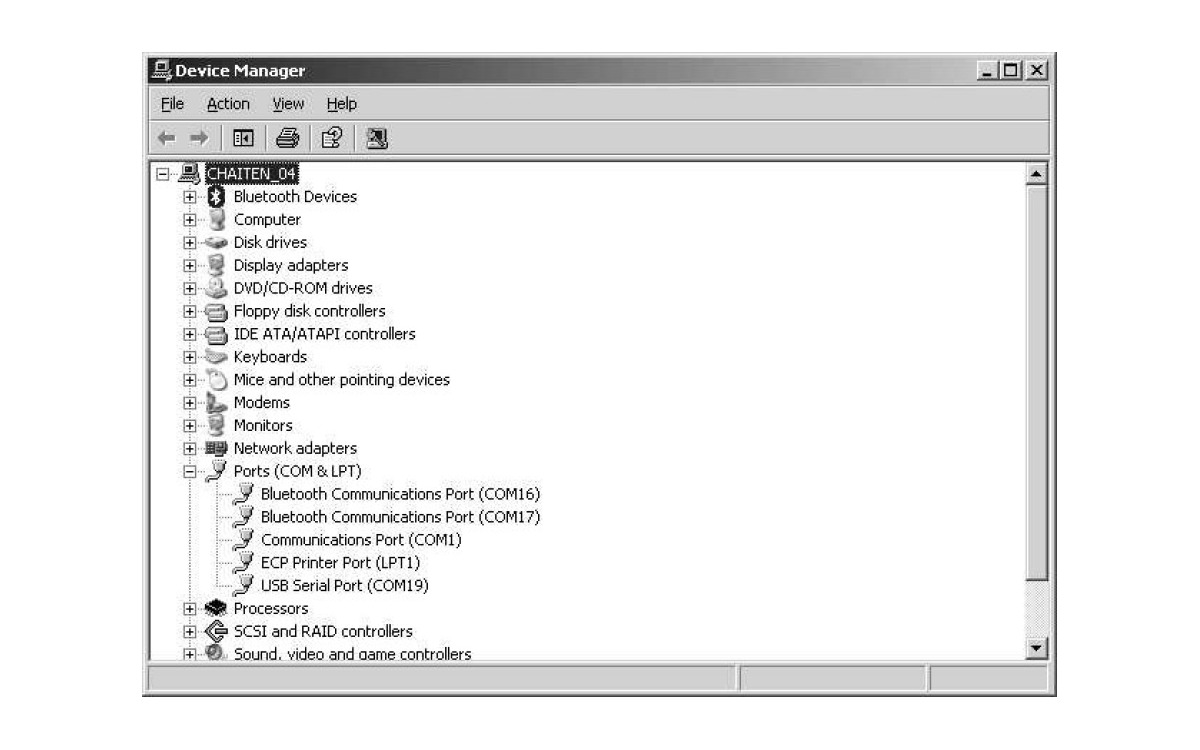This screenshot has width=1200, height=750.
Task: Click the Properties toolbar icon
Action: pyautogui.click(x=331, y=138)
